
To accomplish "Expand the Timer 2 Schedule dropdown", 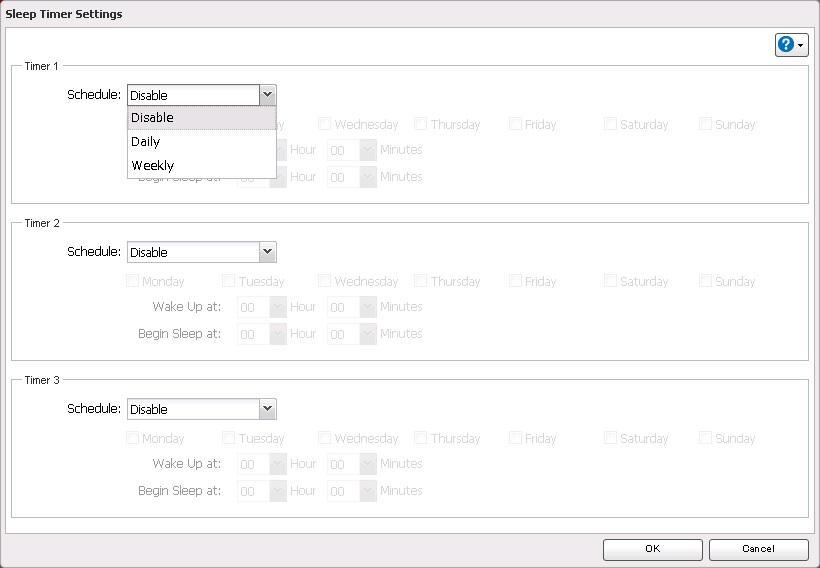I will pos(267,252).
